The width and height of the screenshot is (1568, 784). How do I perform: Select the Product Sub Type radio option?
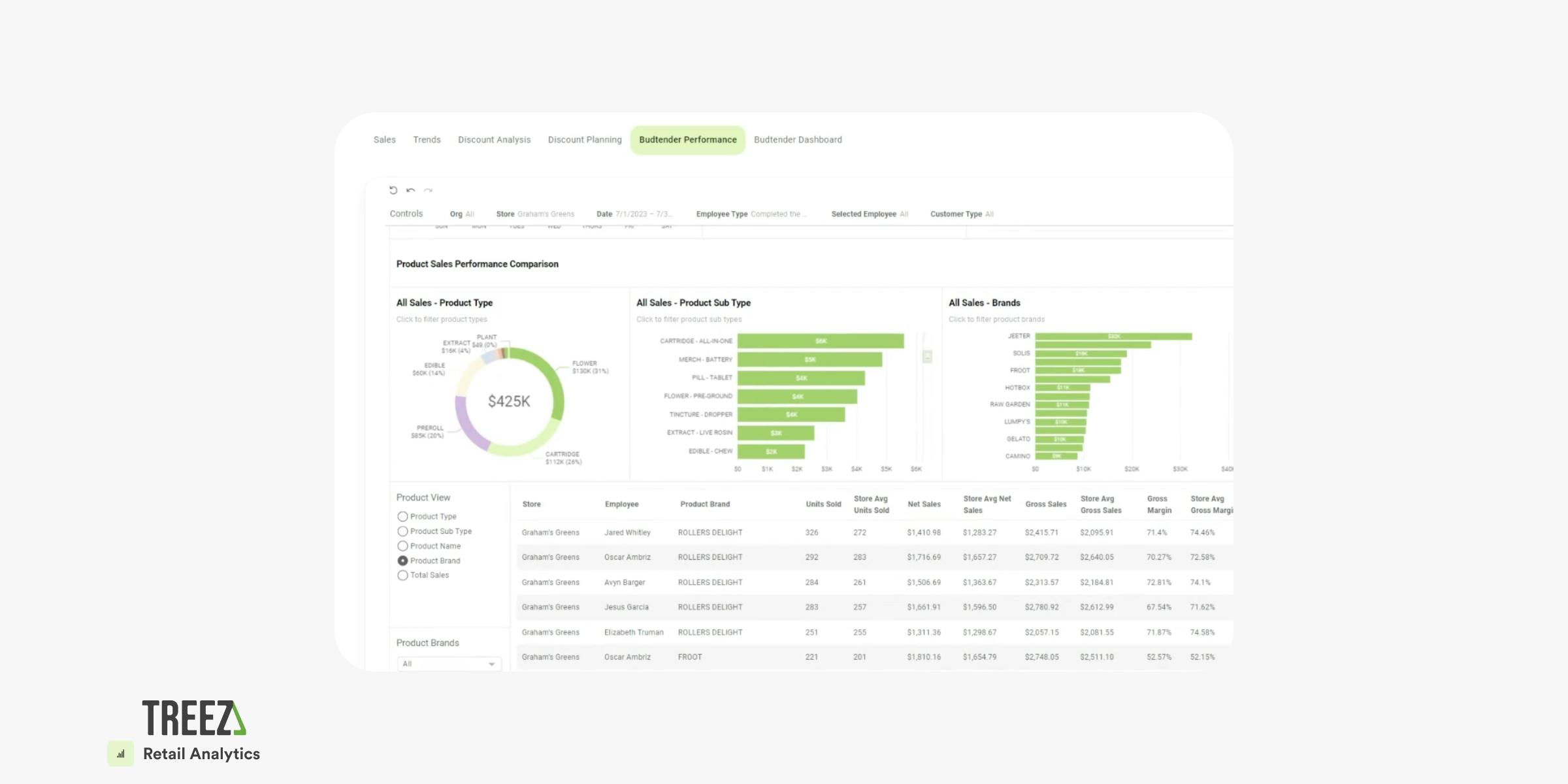click(402, 531)
